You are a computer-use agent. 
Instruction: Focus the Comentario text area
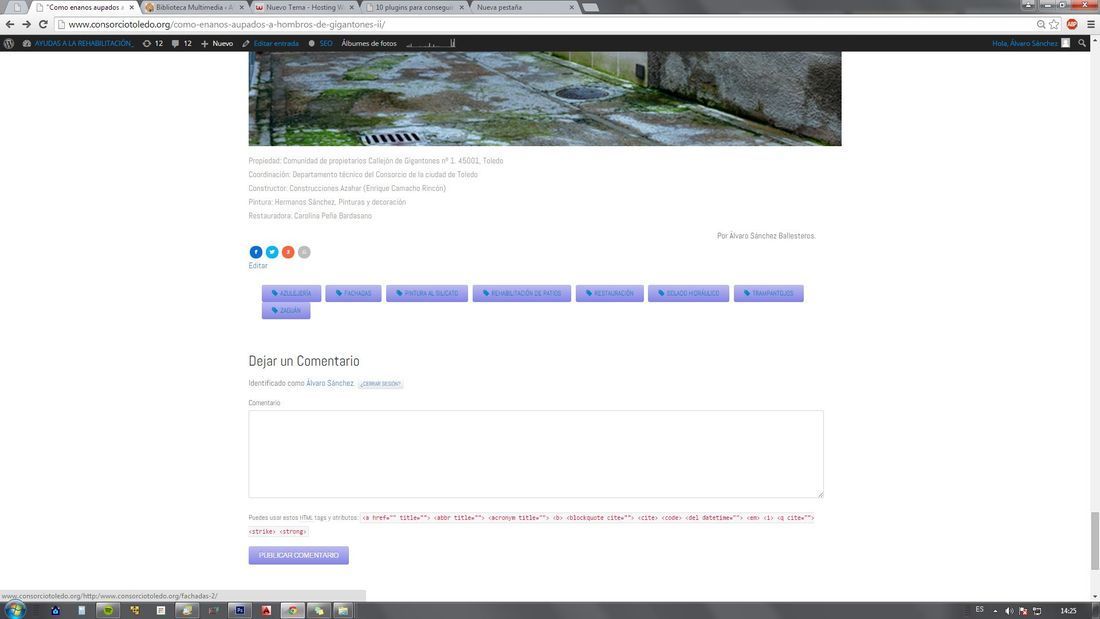536,454
